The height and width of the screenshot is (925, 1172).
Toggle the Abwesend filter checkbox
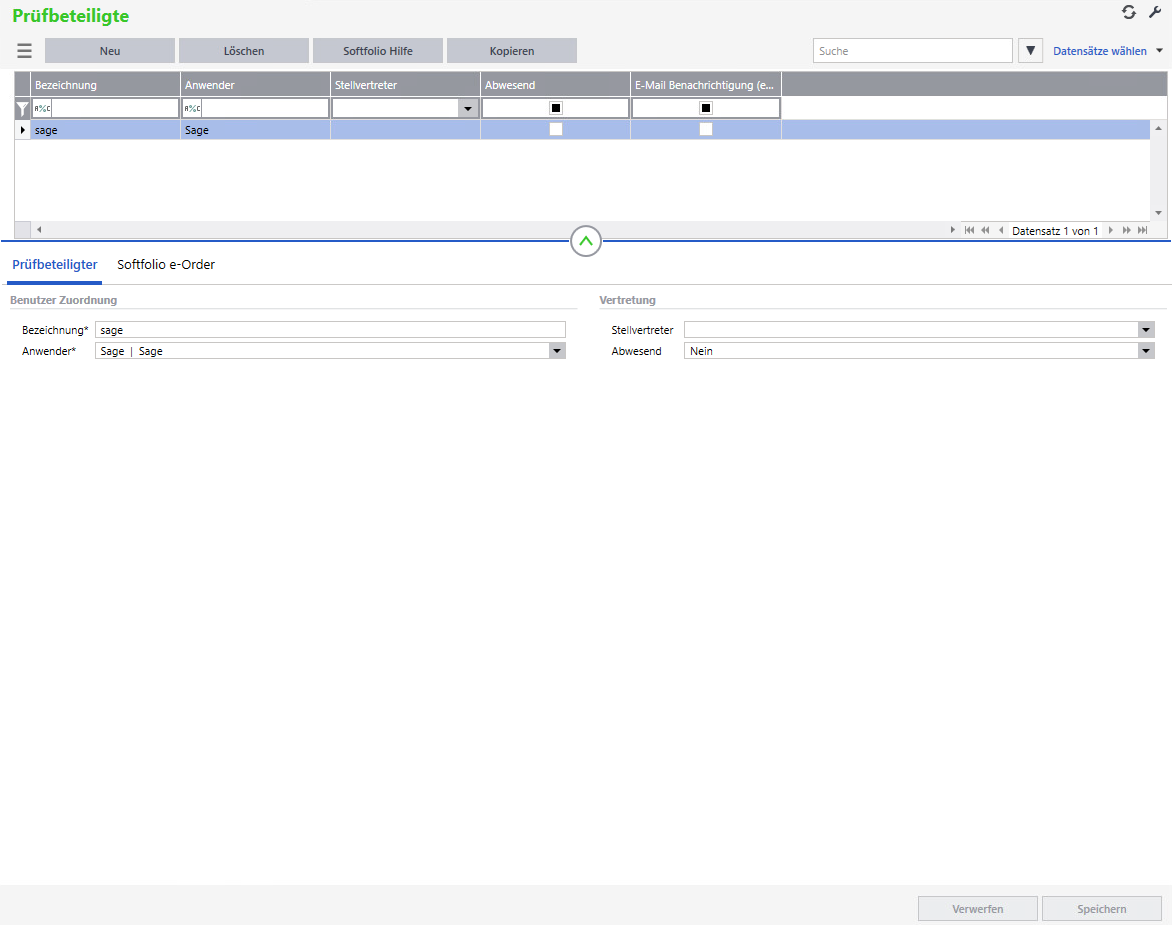pos(556,108)
